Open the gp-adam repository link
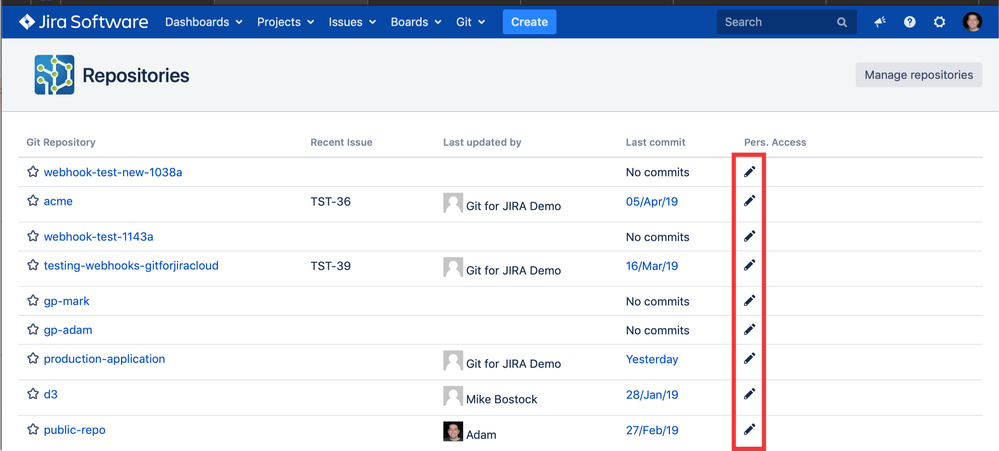 click(x=68, y=330)
